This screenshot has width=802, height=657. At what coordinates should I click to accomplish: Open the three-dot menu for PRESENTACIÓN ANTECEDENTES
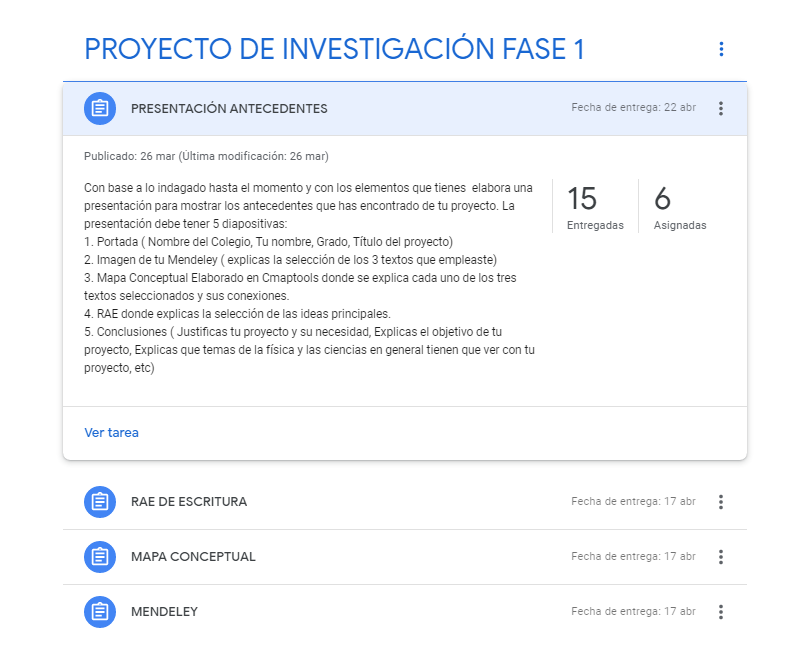(x=721, y=108)
